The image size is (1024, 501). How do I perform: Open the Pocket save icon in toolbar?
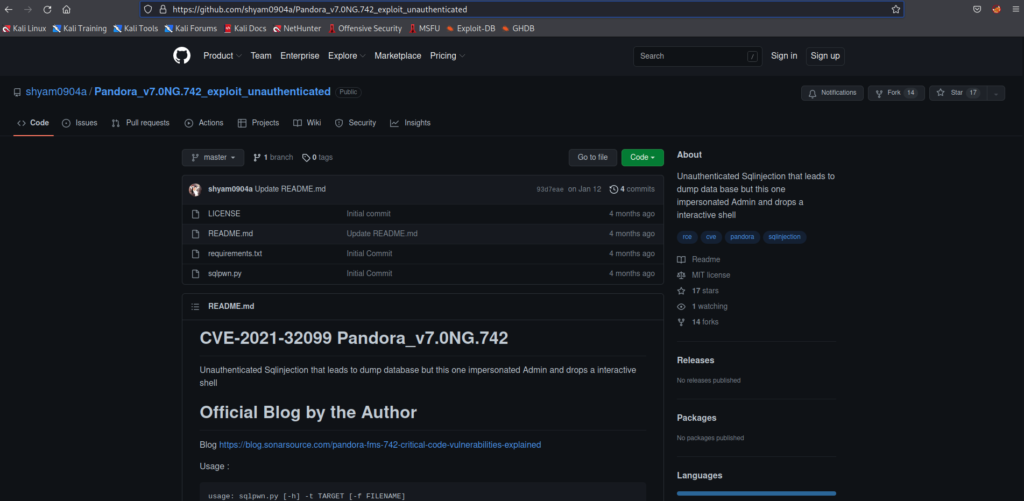977,10
